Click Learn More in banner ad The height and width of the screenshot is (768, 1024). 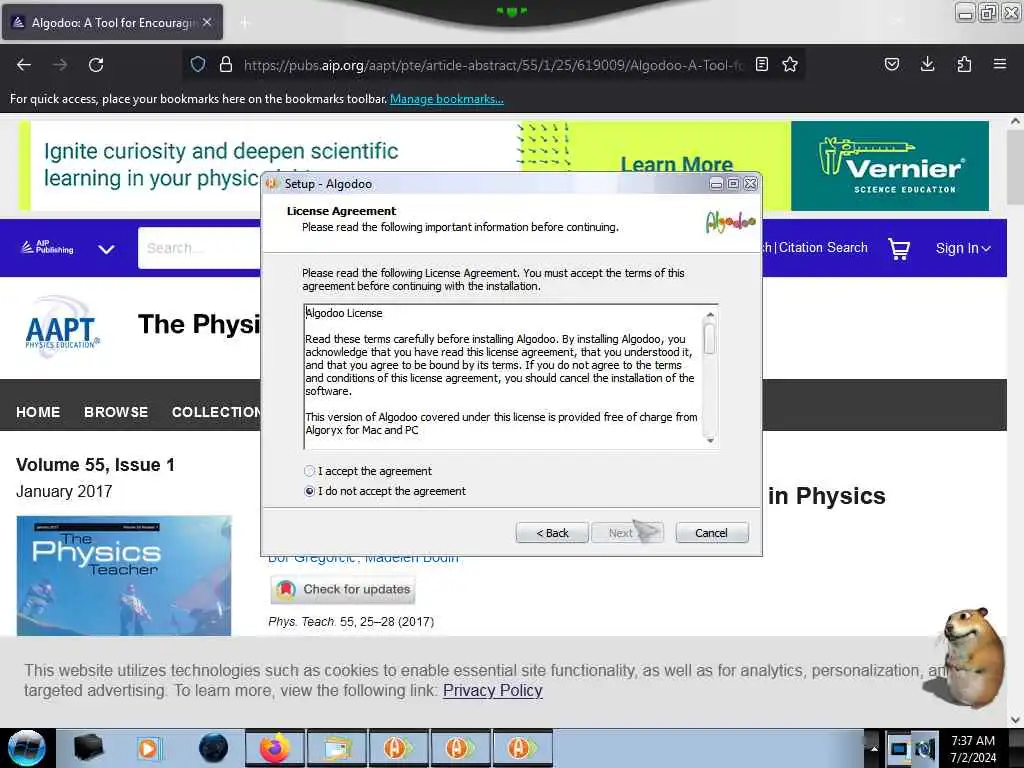pyautogui.click(x=677, y=164)
